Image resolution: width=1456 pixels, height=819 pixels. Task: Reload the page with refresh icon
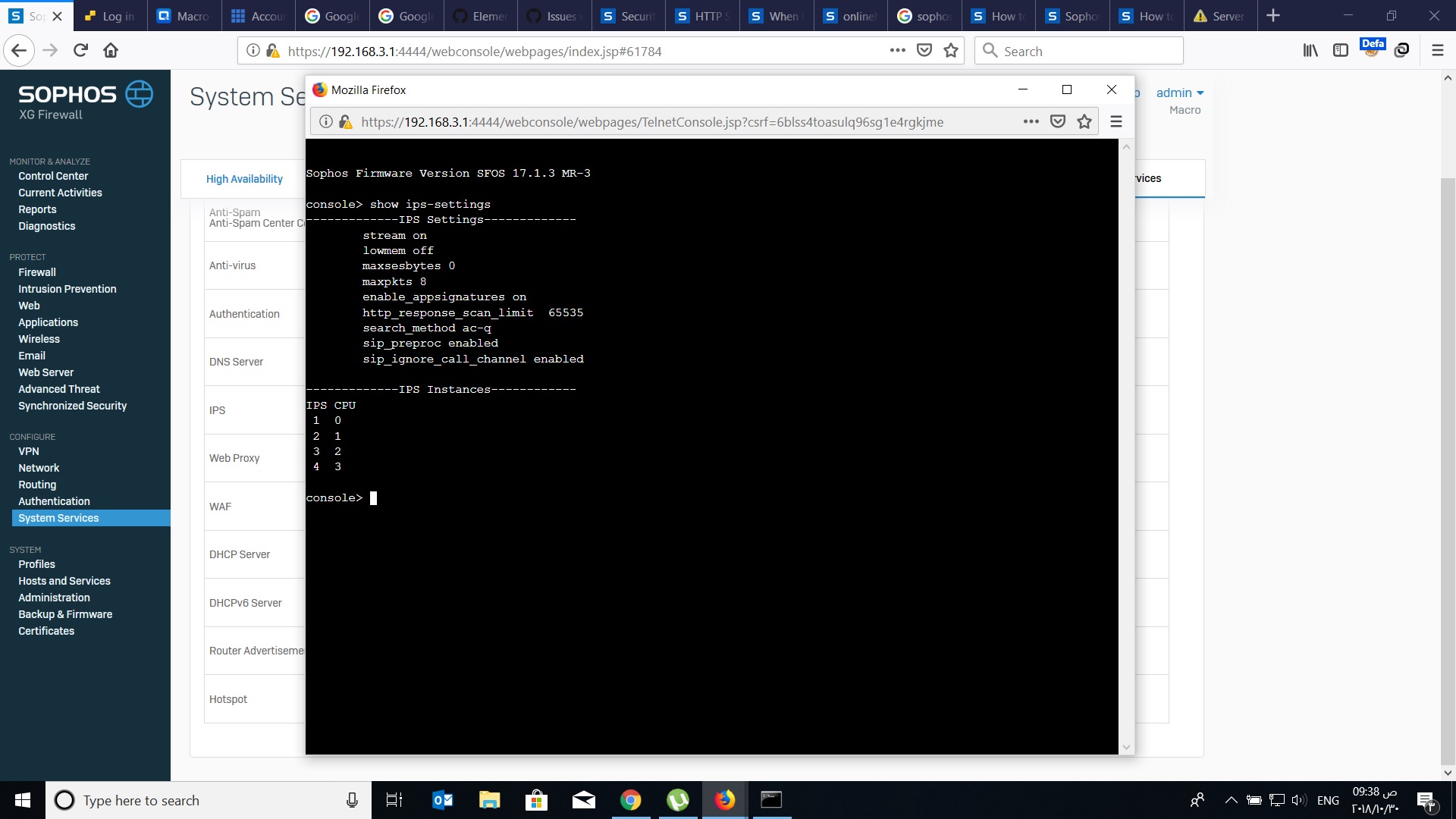pos(80,51)
